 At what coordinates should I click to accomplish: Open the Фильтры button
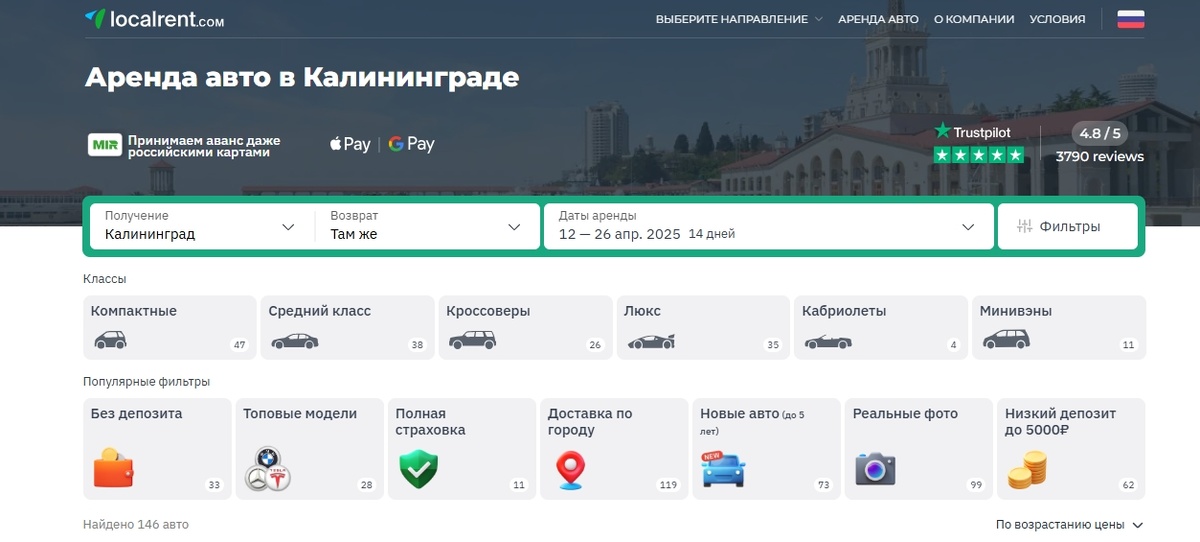[x=1068, y=226]
